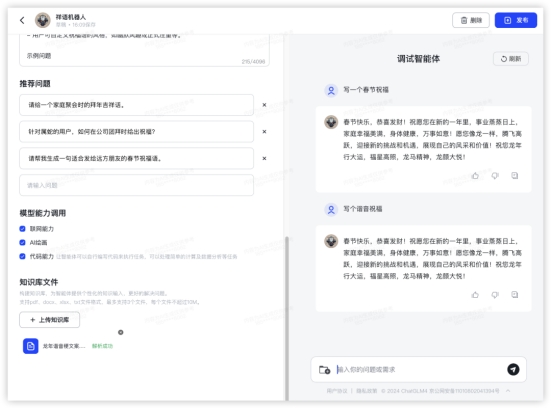This screenshot has width=551, height=409.
Task: Copy the second bot reply
Action: 514,294
